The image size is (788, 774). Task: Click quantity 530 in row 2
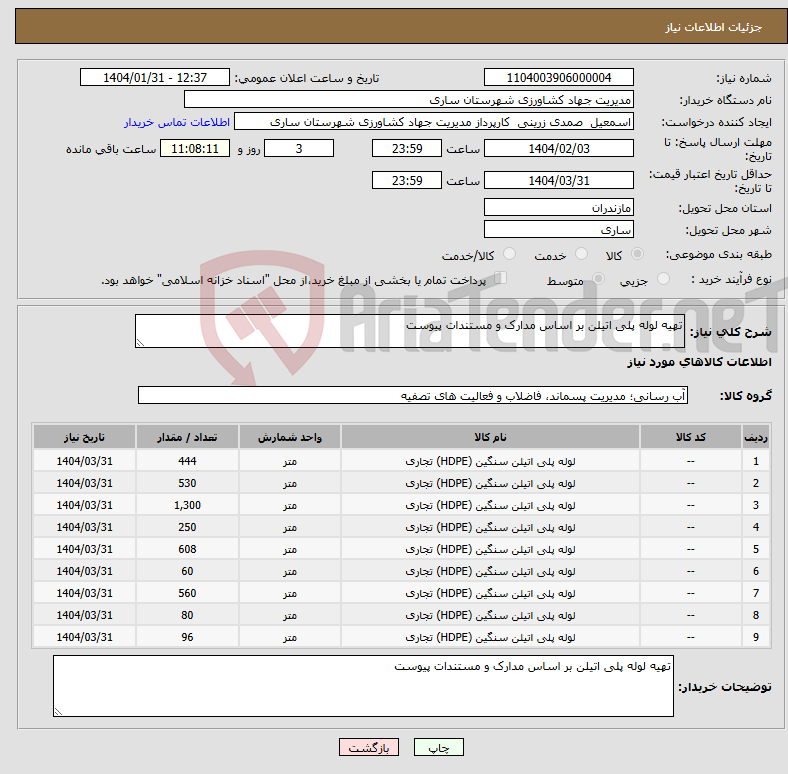(187, 483)
